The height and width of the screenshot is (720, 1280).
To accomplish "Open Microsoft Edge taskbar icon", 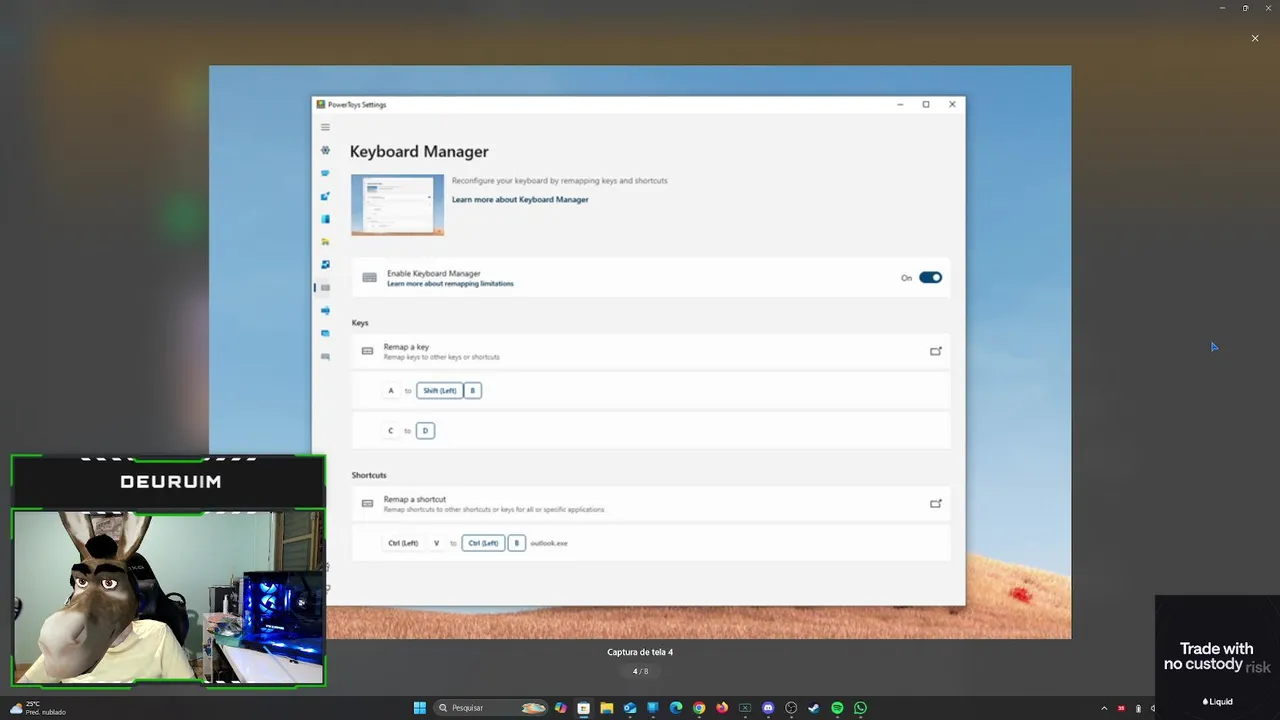I will pyautogui.click(x=676, y=708).
